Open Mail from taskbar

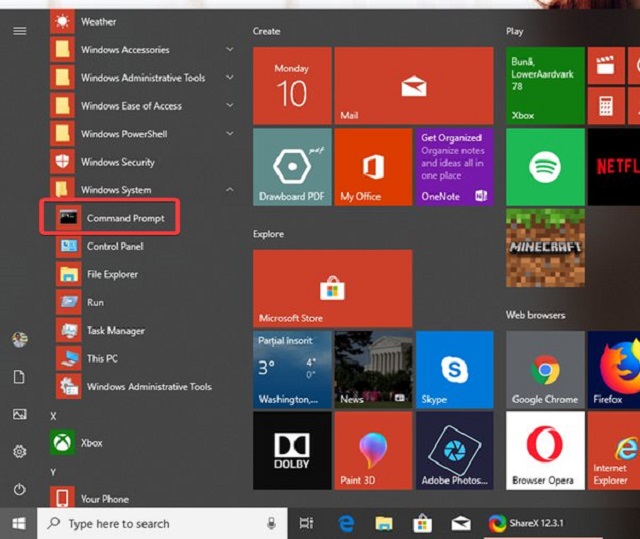[x=461, y=523]
